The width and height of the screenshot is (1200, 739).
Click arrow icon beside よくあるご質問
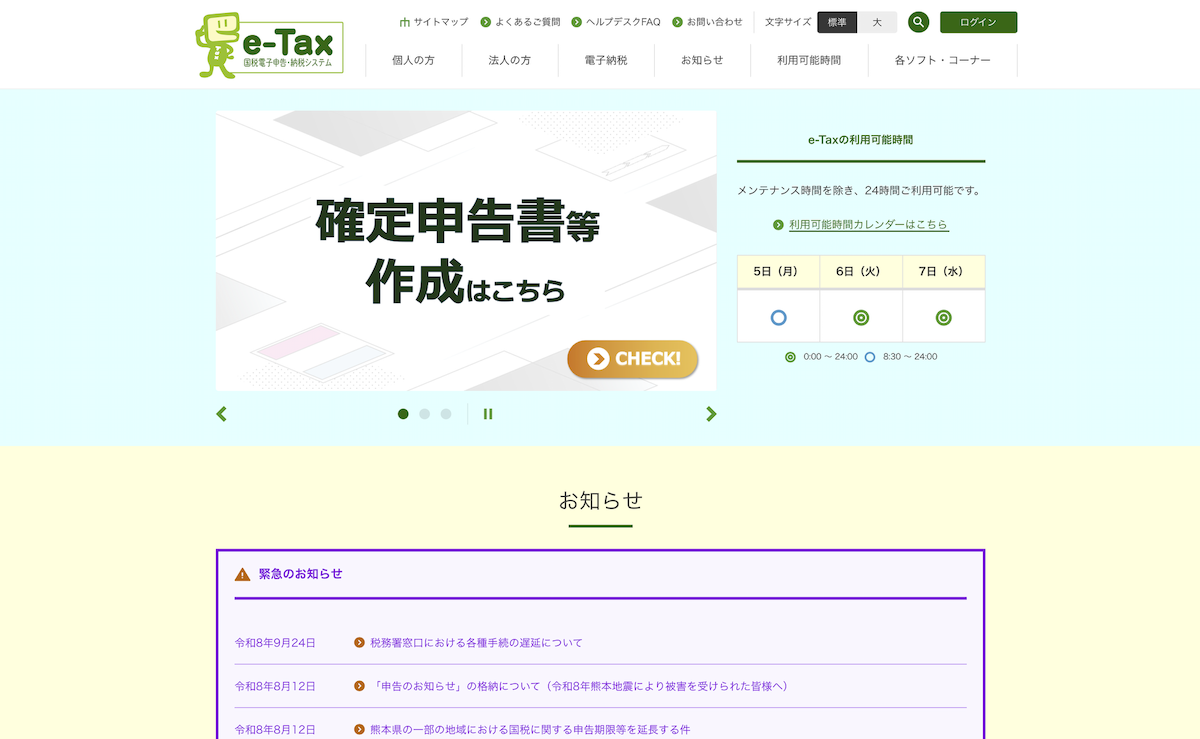tap(486, 22)
